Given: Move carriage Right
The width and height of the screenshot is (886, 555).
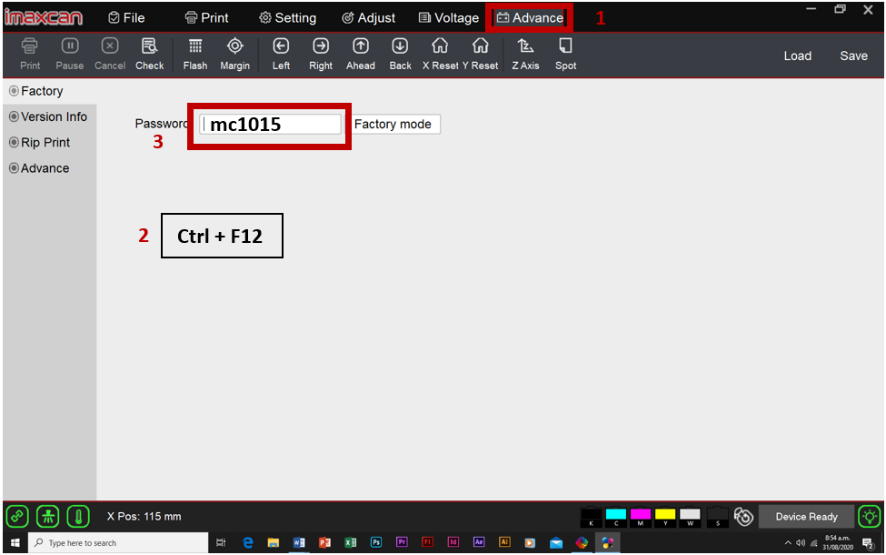Looking at the screenshot, I should click(320, 54).
